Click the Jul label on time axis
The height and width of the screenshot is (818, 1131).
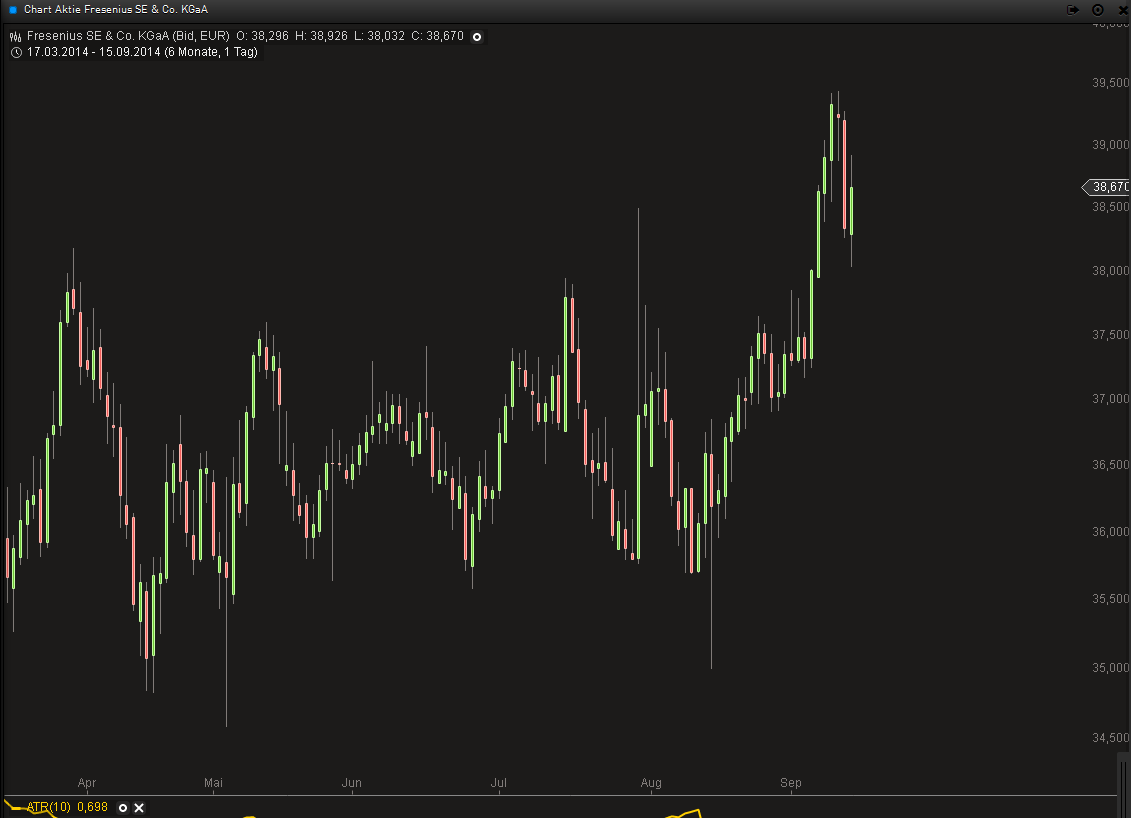tap(500, 782)
